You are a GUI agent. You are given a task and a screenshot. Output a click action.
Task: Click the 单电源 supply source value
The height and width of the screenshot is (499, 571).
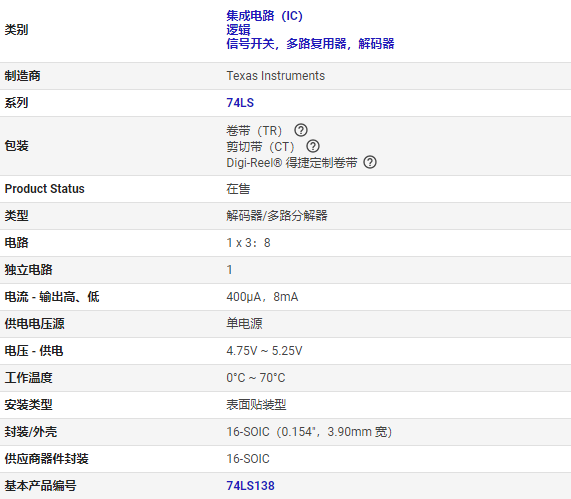coord(244,324)
